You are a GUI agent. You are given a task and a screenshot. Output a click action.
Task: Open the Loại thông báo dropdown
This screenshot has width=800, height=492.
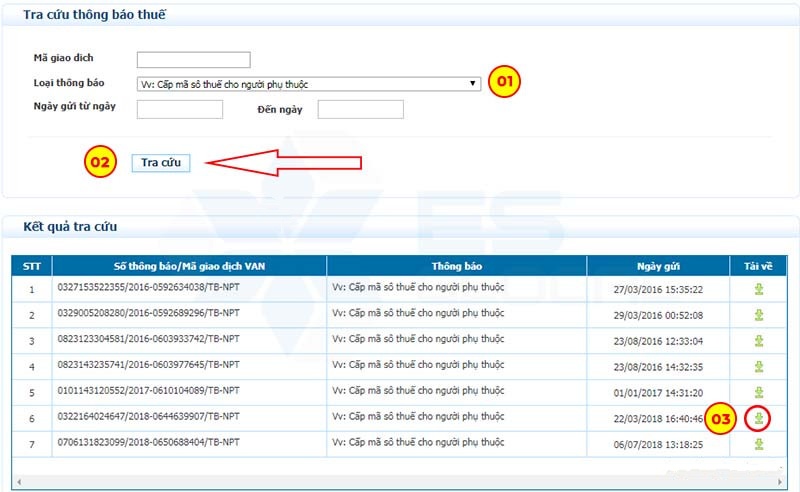pyautogui.click(x=308, y=84)
